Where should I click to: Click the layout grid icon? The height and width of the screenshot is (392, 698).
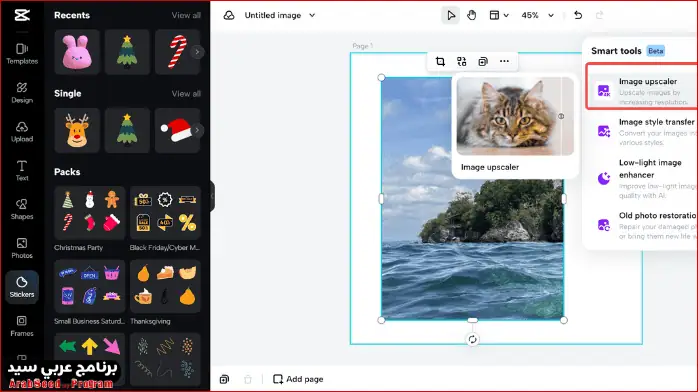coord(494,15)
